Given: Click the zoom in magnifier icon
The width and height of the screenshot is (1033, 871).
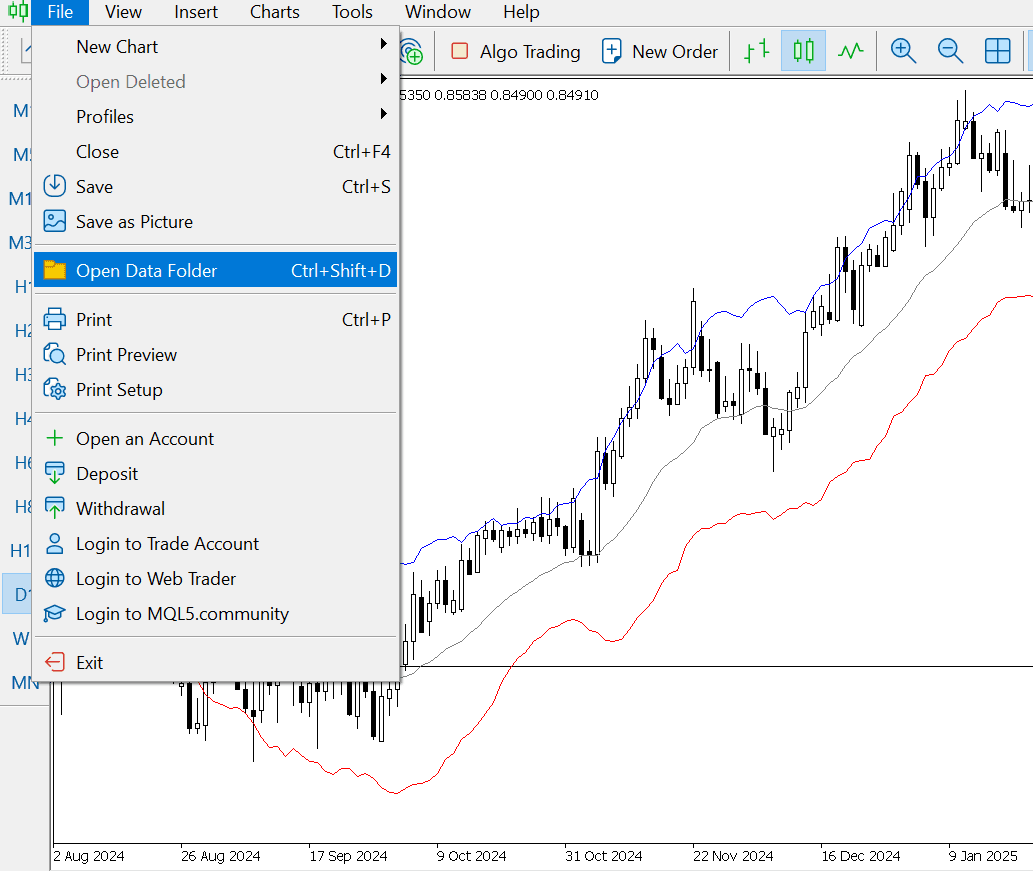Looking at the screenshot, I should (903, 51).
